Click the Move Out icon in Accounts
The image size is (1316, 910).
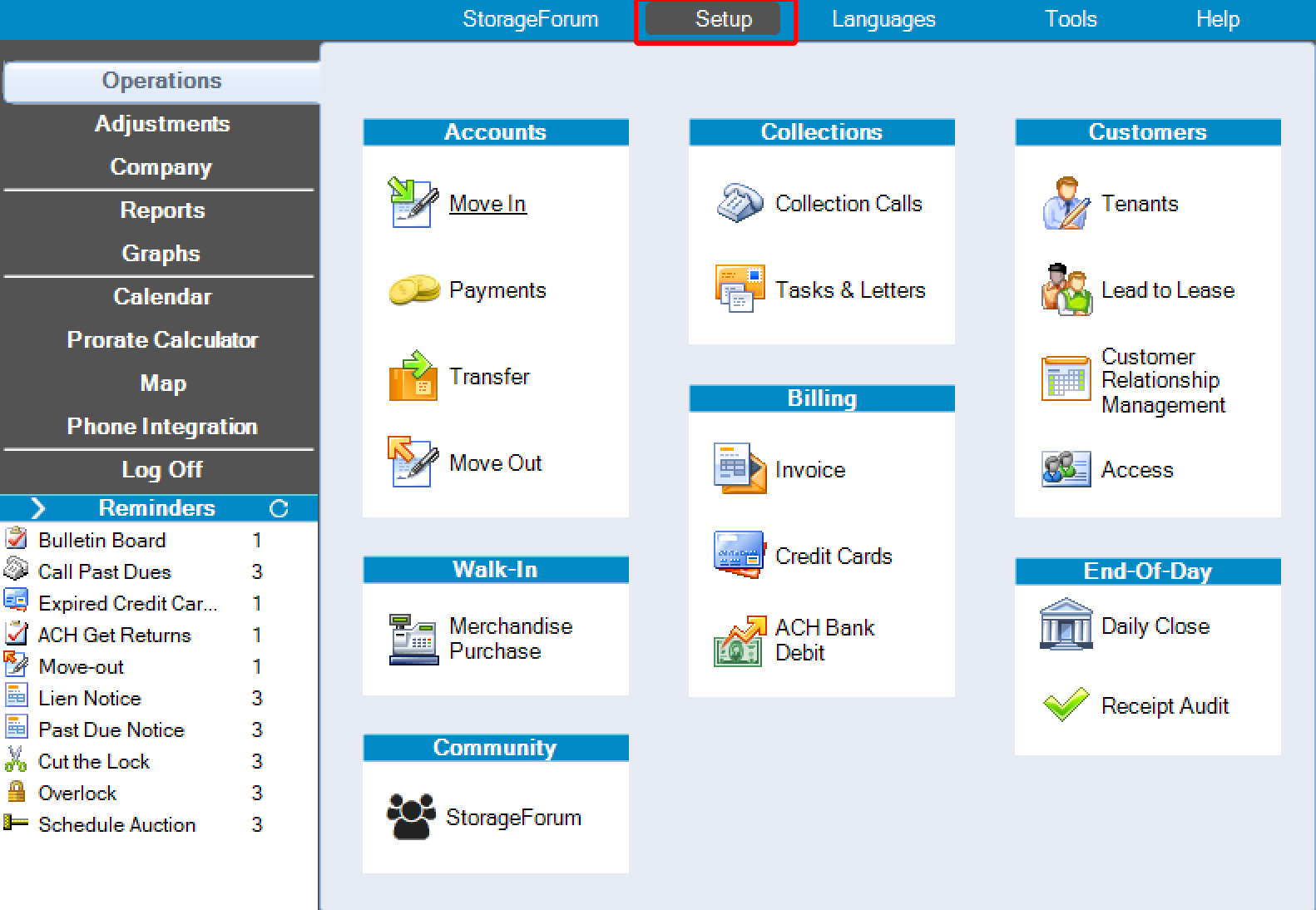(413, 462)
